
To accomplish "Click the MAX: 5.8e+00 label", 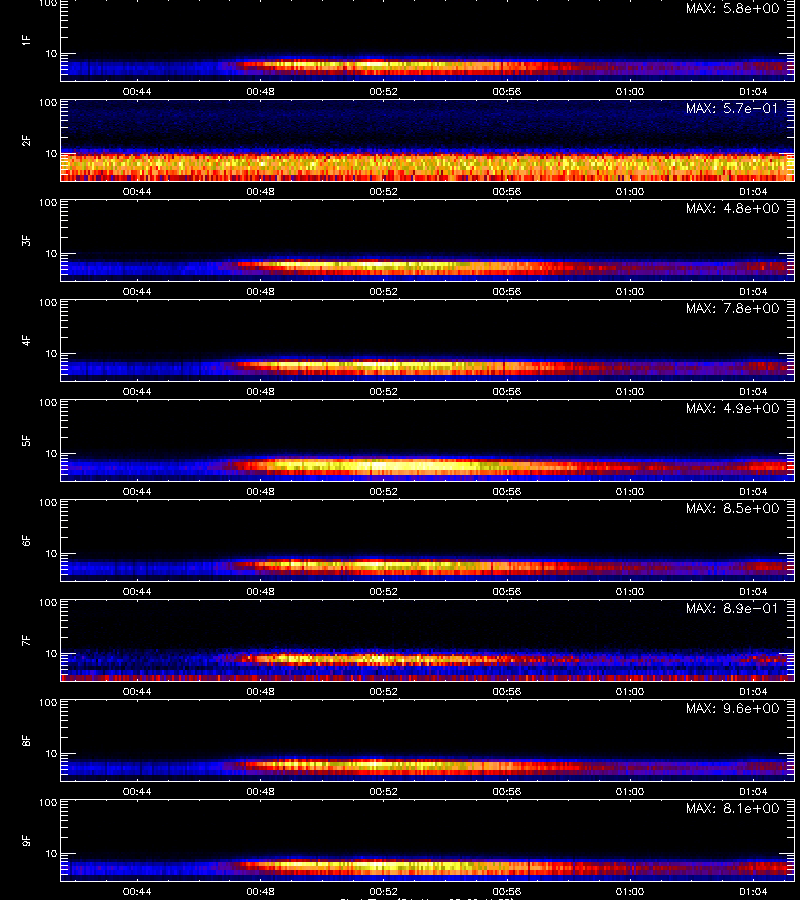I will coord(732,9).
